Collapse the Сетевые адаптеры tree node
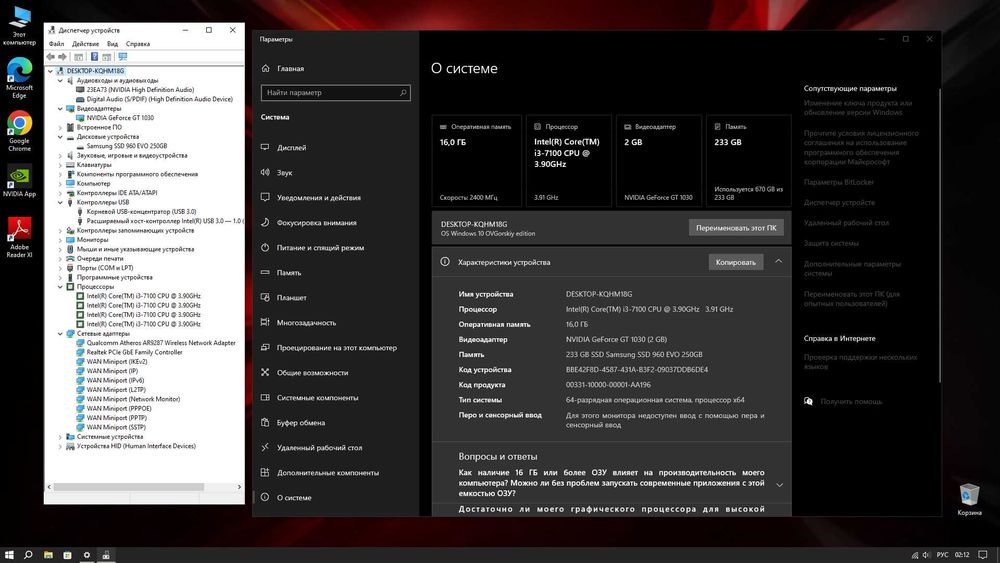 [x=61, y=333]
